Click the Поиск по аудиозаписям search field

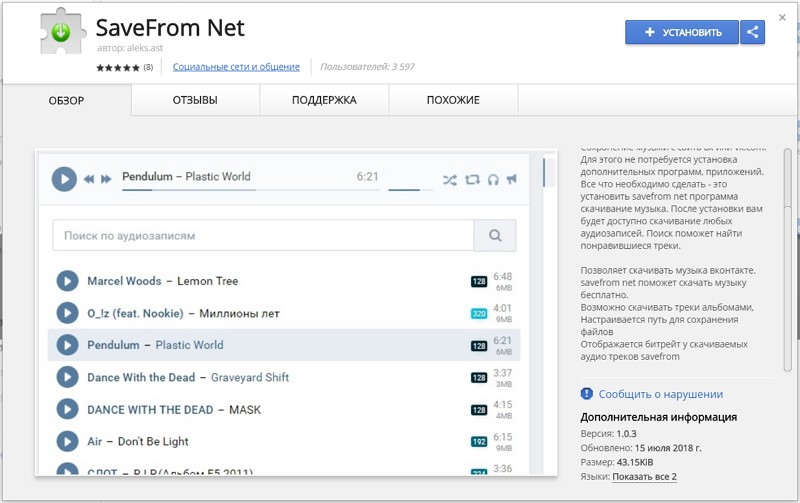click(x=263, y=236)
